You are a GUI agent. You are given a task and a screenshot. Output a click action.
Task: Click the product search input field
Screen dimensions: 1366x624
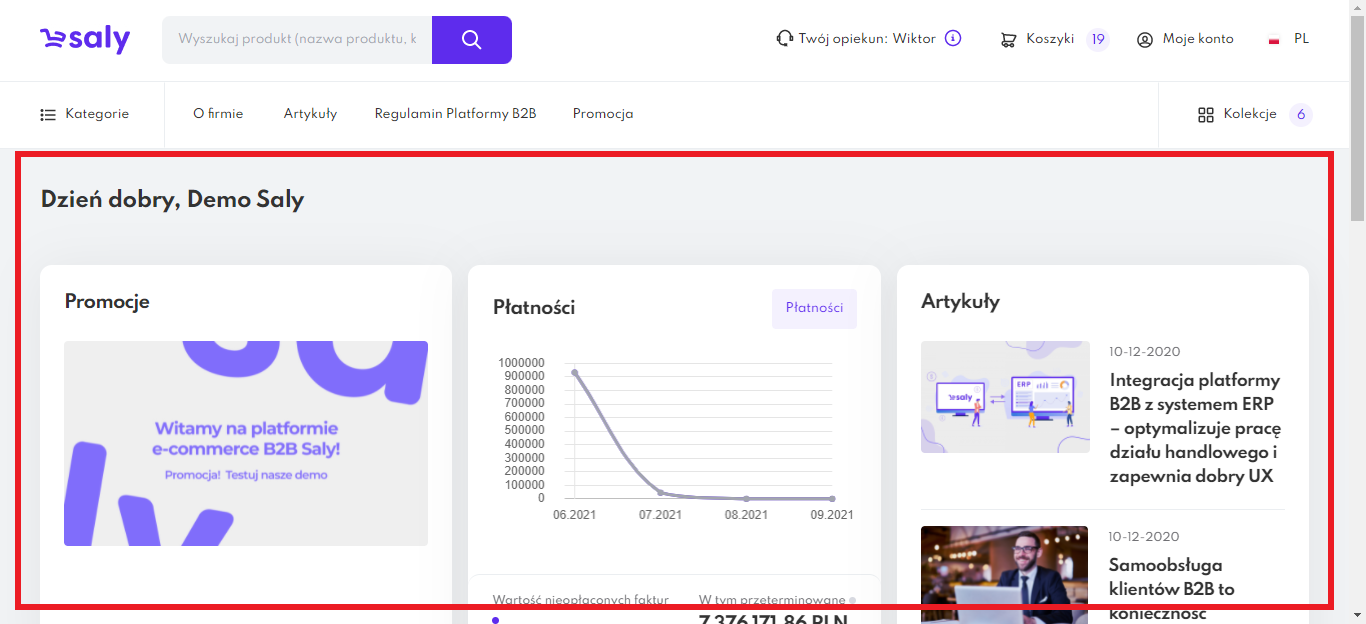pos(297,40)
